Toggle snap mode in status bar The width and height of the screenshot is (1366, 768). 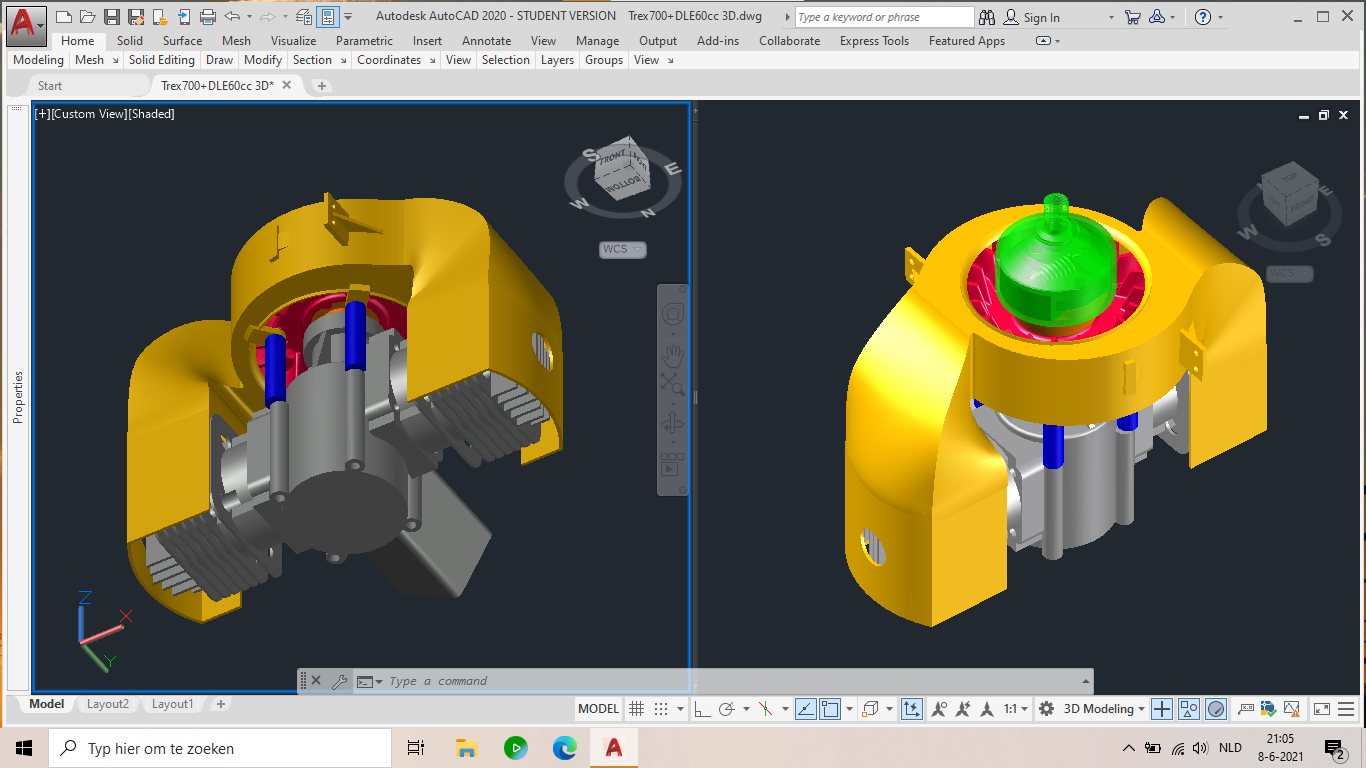pos(660,709)
